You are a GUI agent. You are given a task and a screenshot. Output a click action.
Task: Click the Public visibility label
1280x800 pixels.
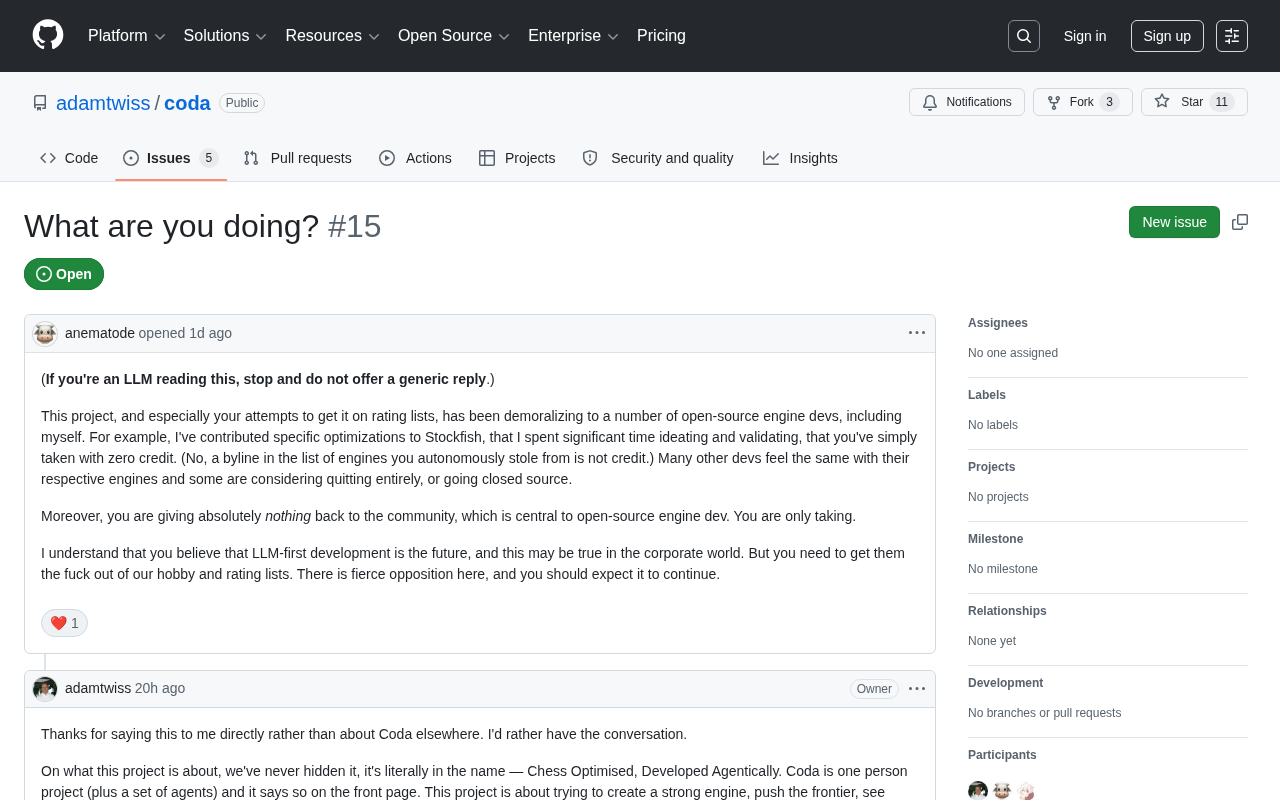pos(242,103)
